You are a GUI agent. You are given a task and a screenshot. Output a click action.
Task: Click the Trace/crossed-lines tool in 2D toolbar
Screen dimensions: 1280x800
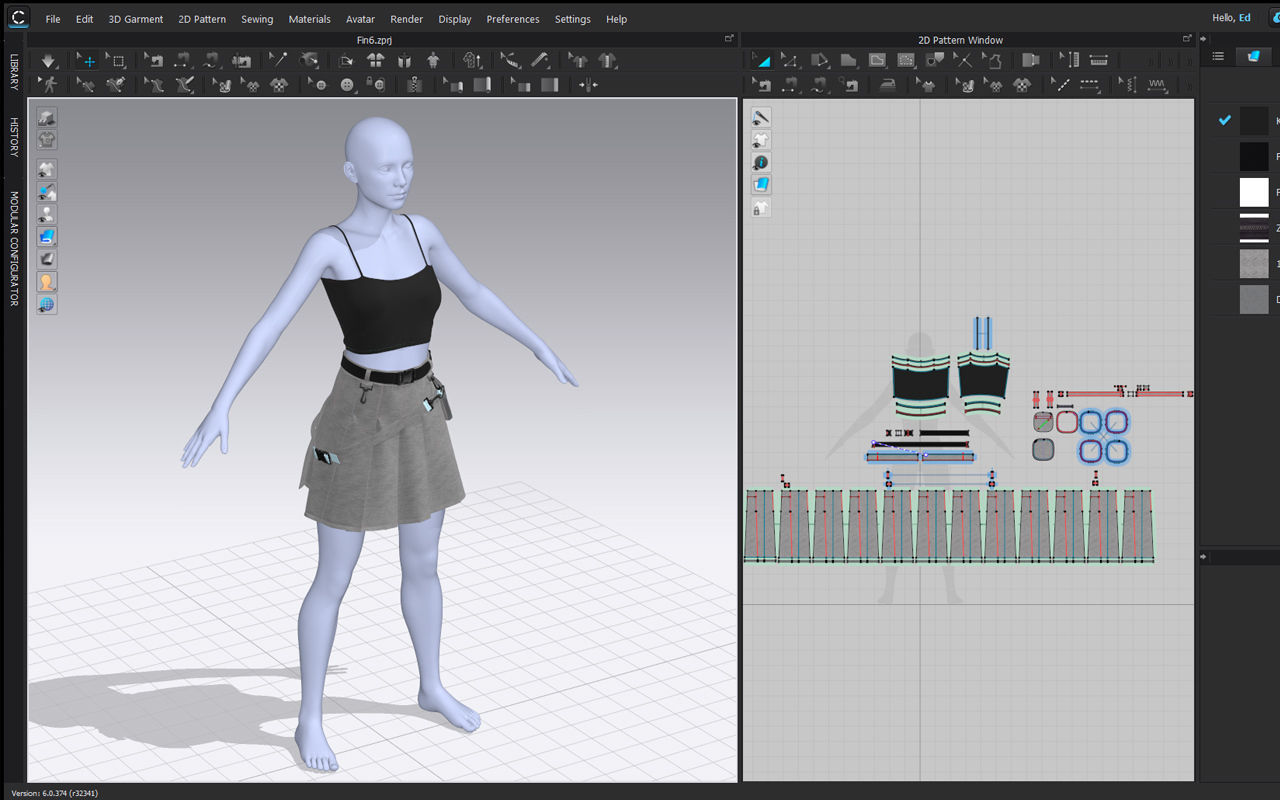963,61
